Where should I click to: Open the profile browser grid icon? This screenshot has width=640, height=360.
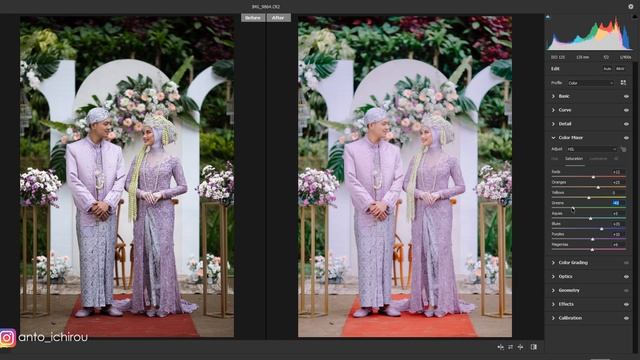coord(623,82)
